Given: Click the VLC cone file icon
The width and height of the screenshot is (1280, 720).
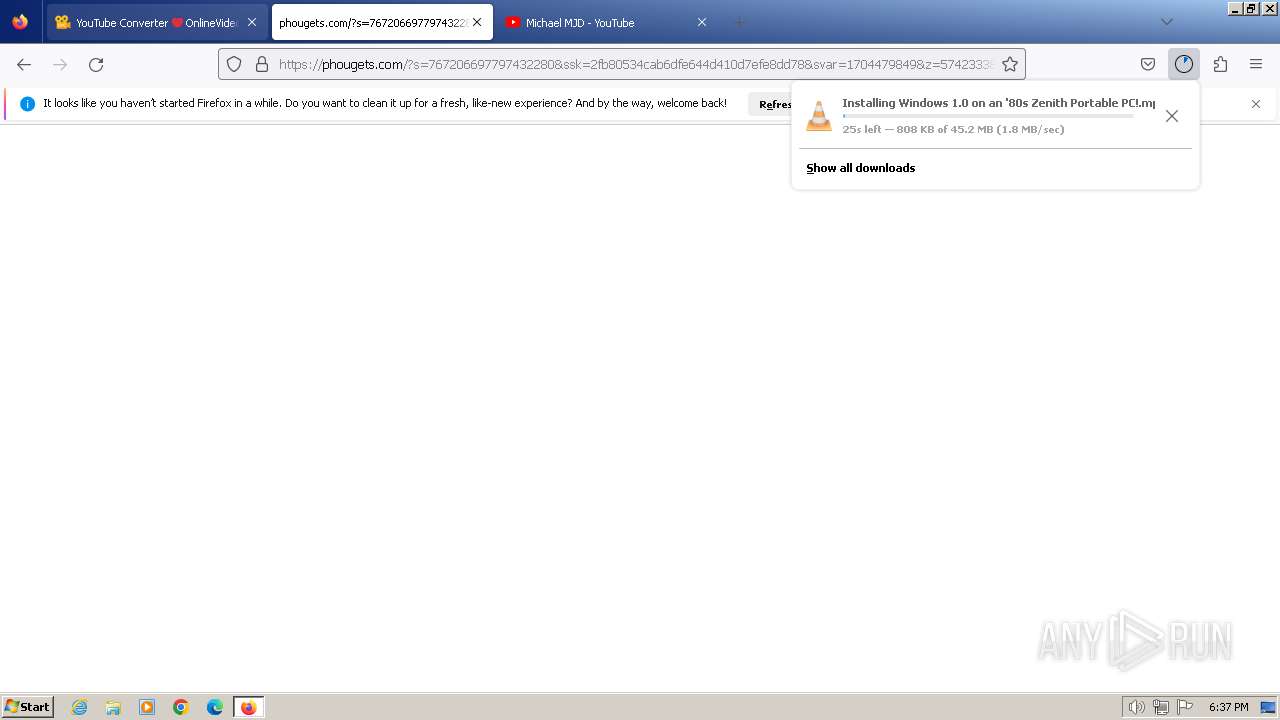Looking at the screenshot, I should tap(819, 116).
